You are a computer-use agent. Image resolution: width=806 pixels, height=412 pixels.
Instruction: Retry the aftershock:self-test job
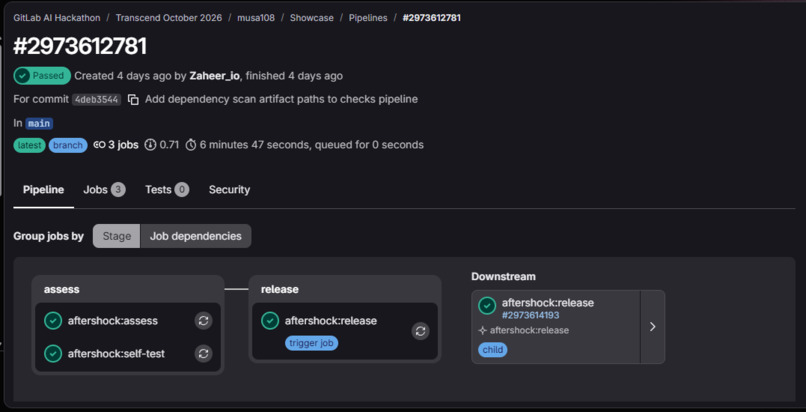(204, 353)
